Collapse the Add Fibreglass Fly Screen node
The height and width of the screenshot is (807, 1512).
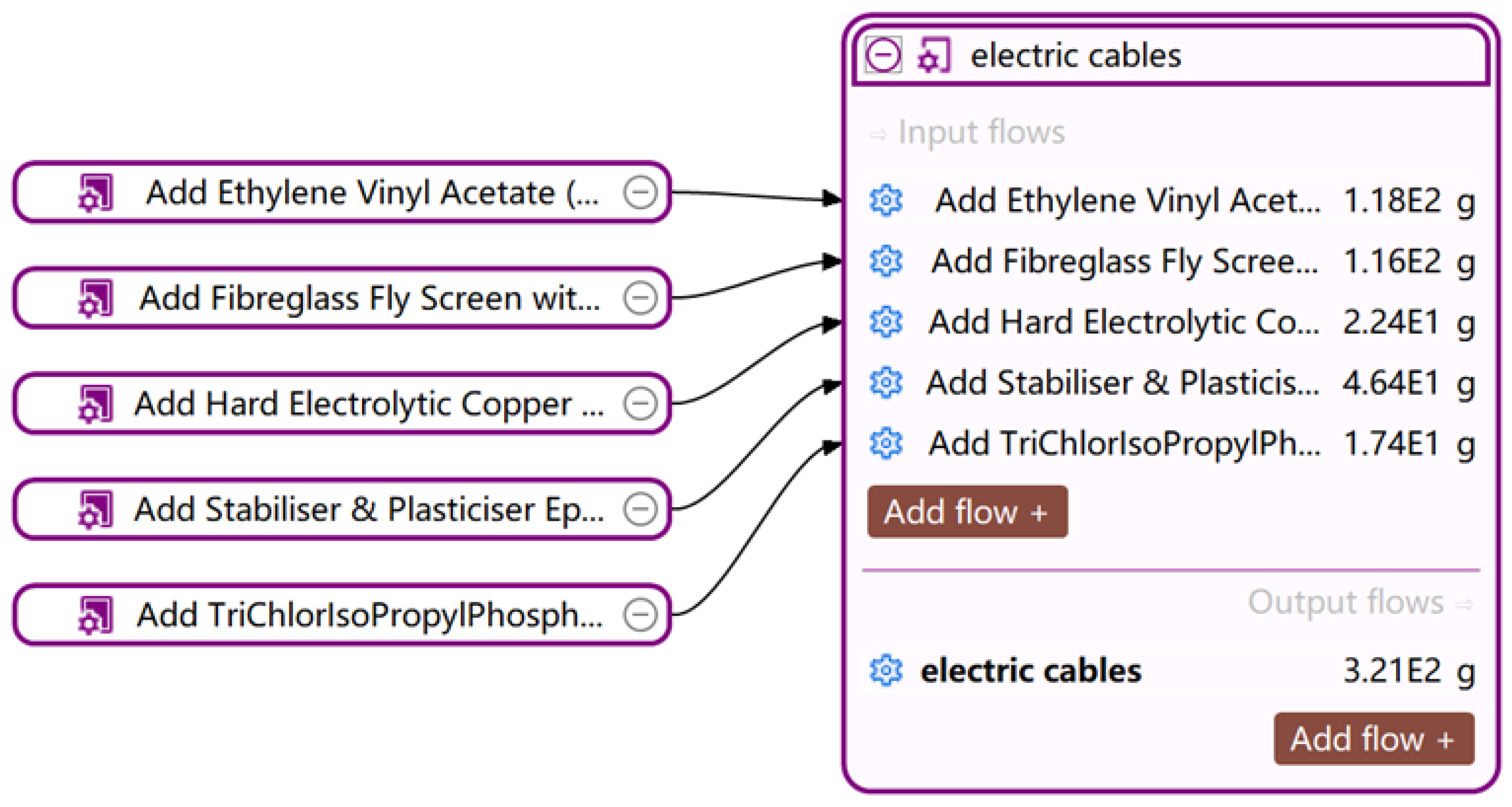click(x=640, y=299)
